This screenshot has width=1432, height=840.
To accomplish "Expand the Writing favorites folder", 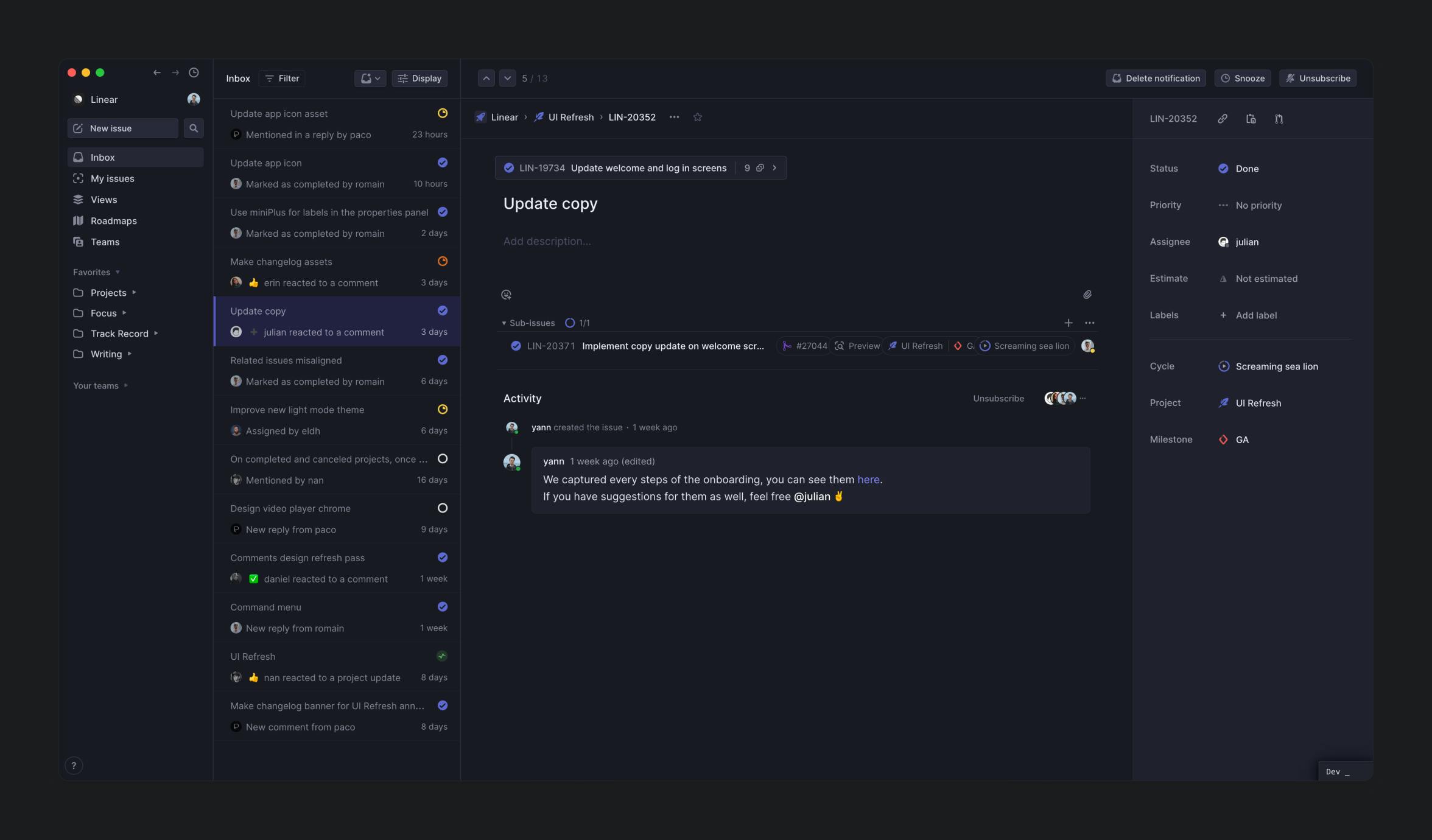I will pos(129,354).
